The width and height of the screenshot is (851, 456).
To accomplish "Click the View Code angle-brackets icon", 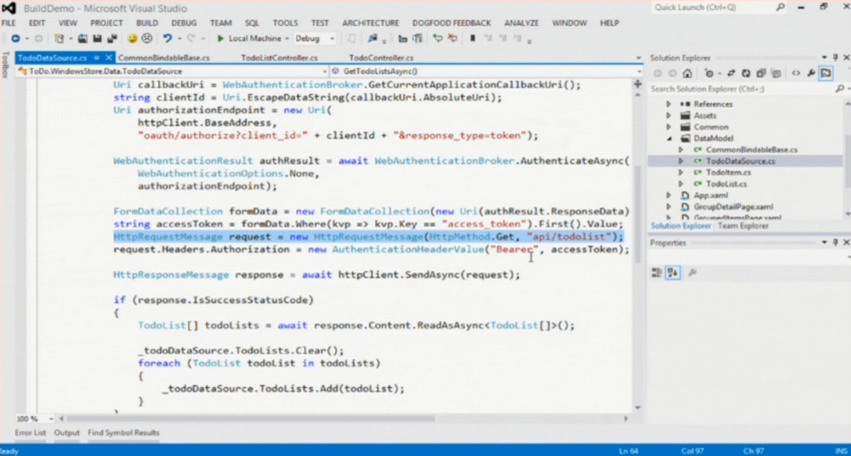I will [796, 73].
